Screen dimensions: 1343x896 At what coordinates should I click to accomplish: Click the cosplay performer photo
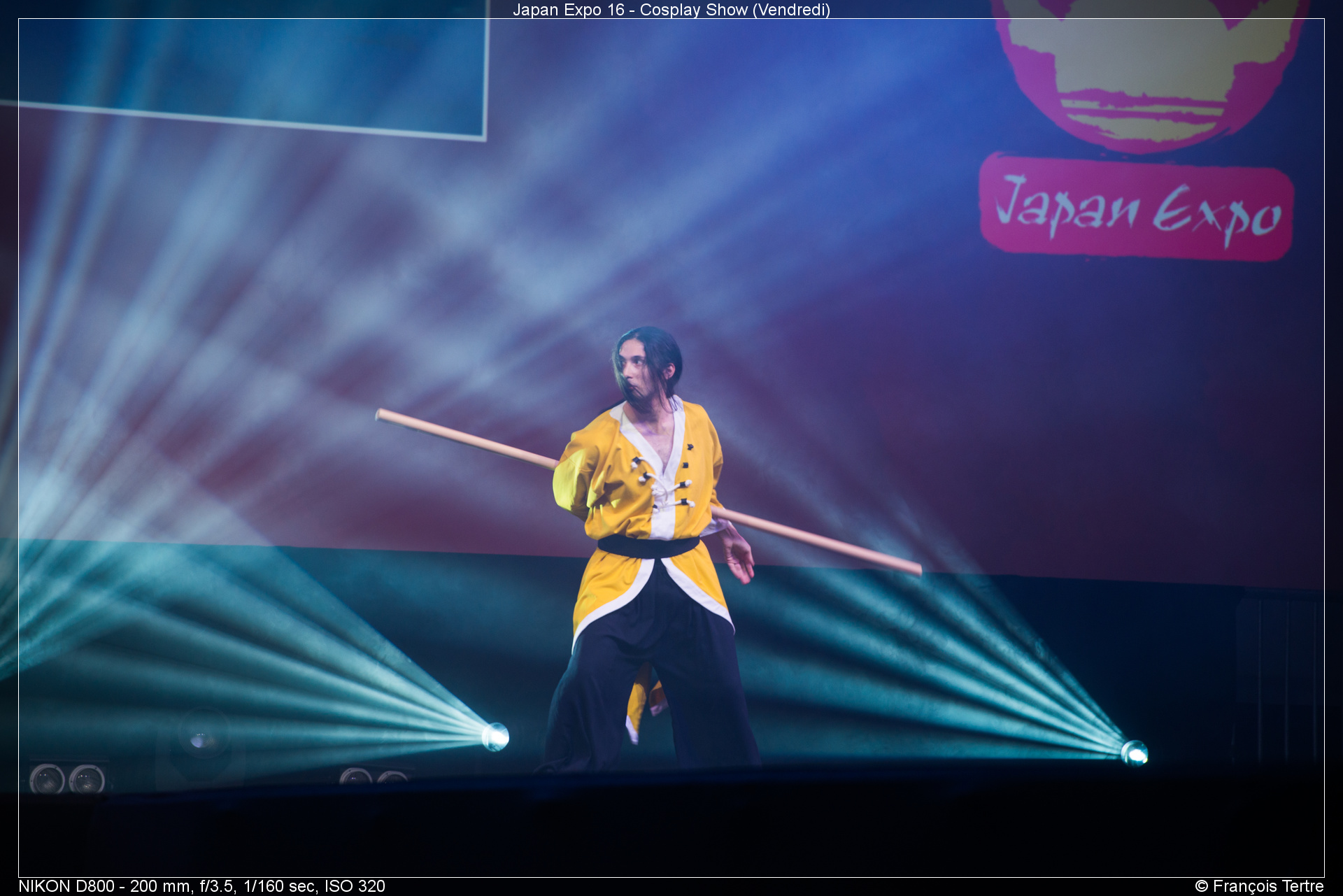pyautogui.click(x=671, y=448)
